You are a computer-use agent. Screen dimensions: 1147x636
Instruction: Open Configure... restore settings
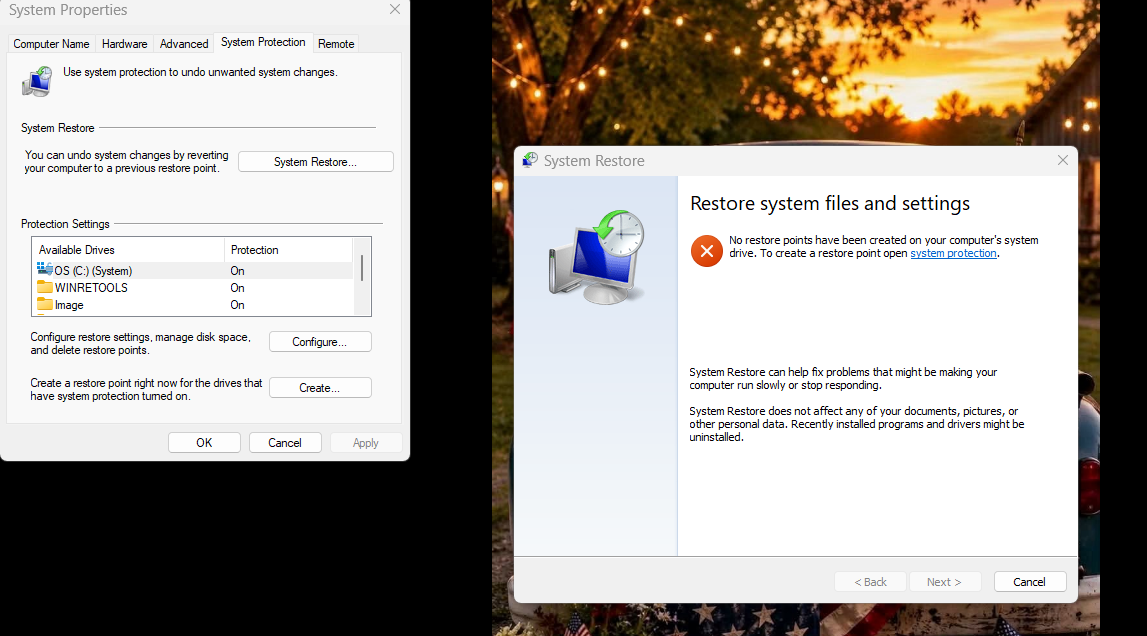tap(320, 342)
